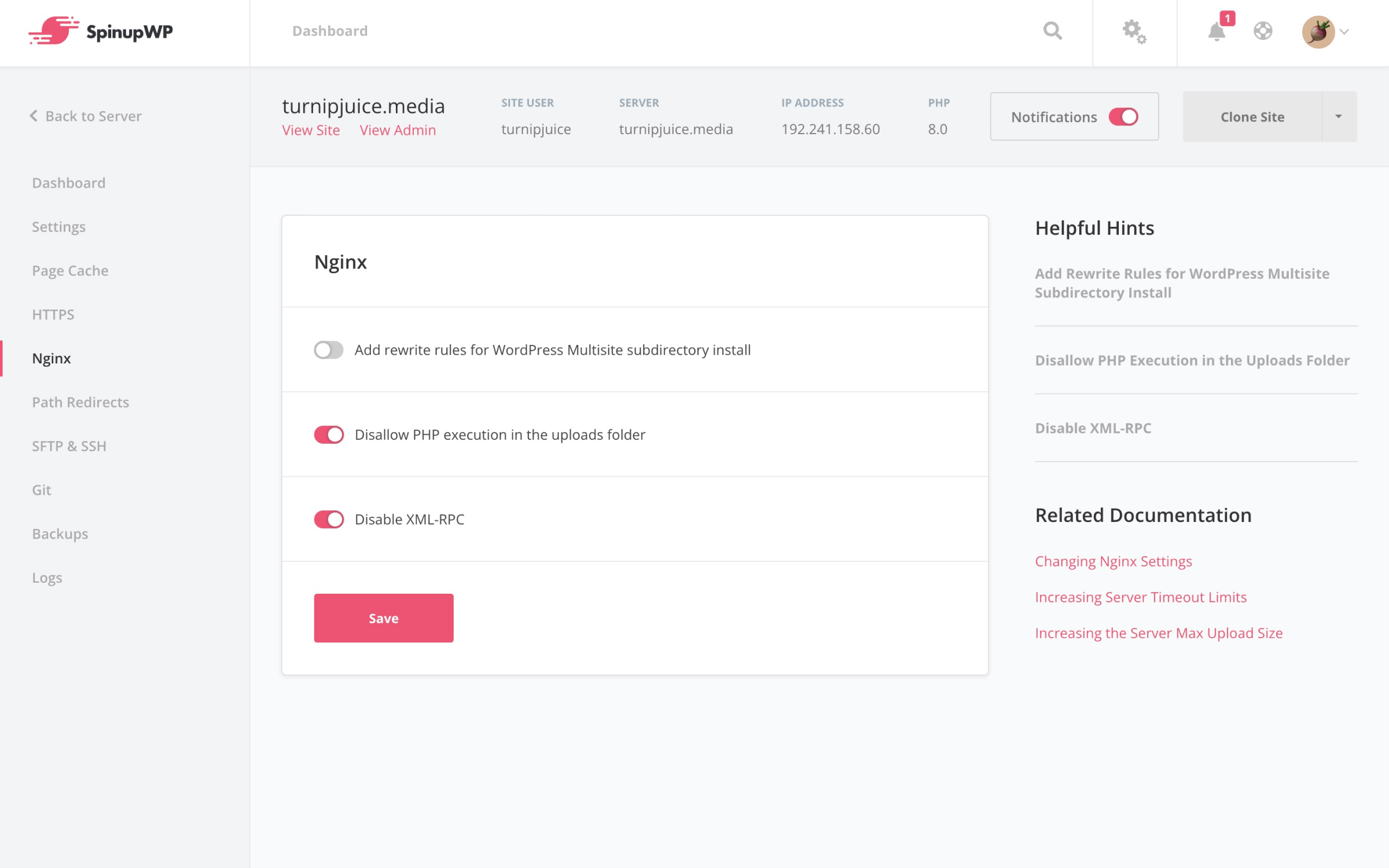This screenshot has width=1389, height=868.
Task: Open Page Cache section
Action: click(x=71, y=271)
